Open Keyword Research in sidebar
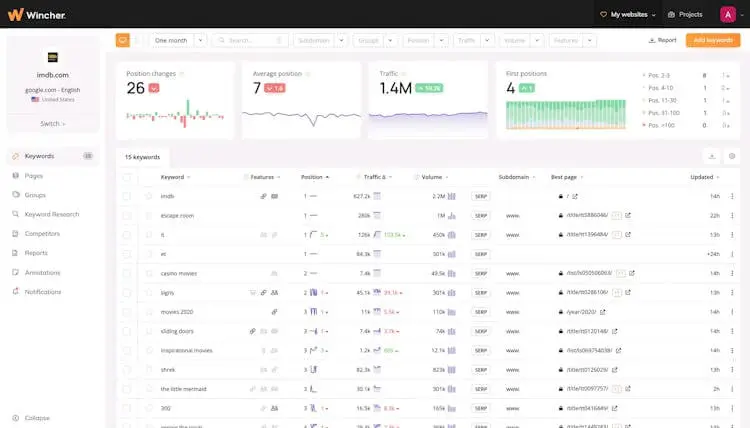 click(x=52, y=214)
